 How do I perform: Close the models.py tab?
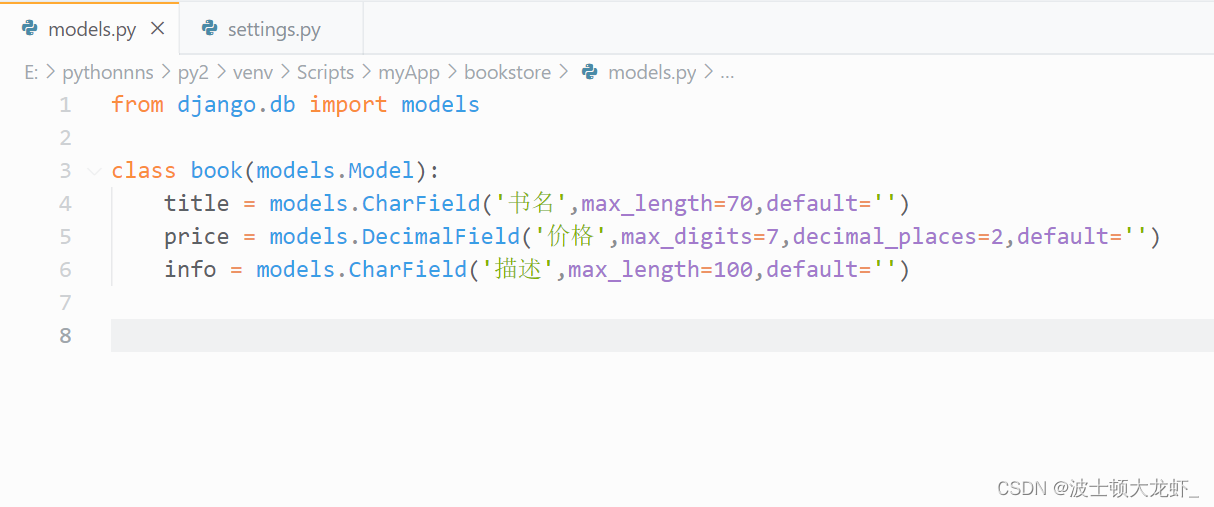[x=157, y=29]
